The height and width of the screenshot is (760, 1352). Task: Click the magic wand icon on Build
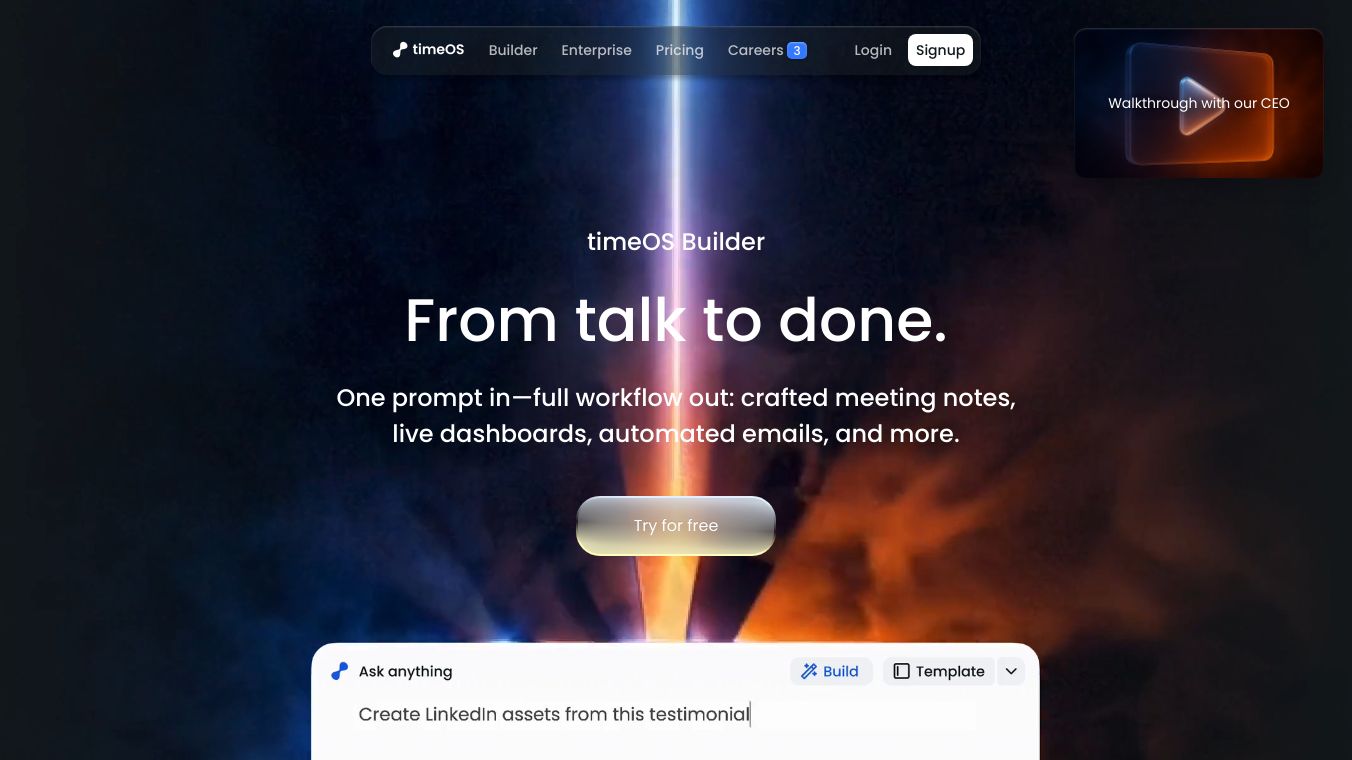click(809, 671)
